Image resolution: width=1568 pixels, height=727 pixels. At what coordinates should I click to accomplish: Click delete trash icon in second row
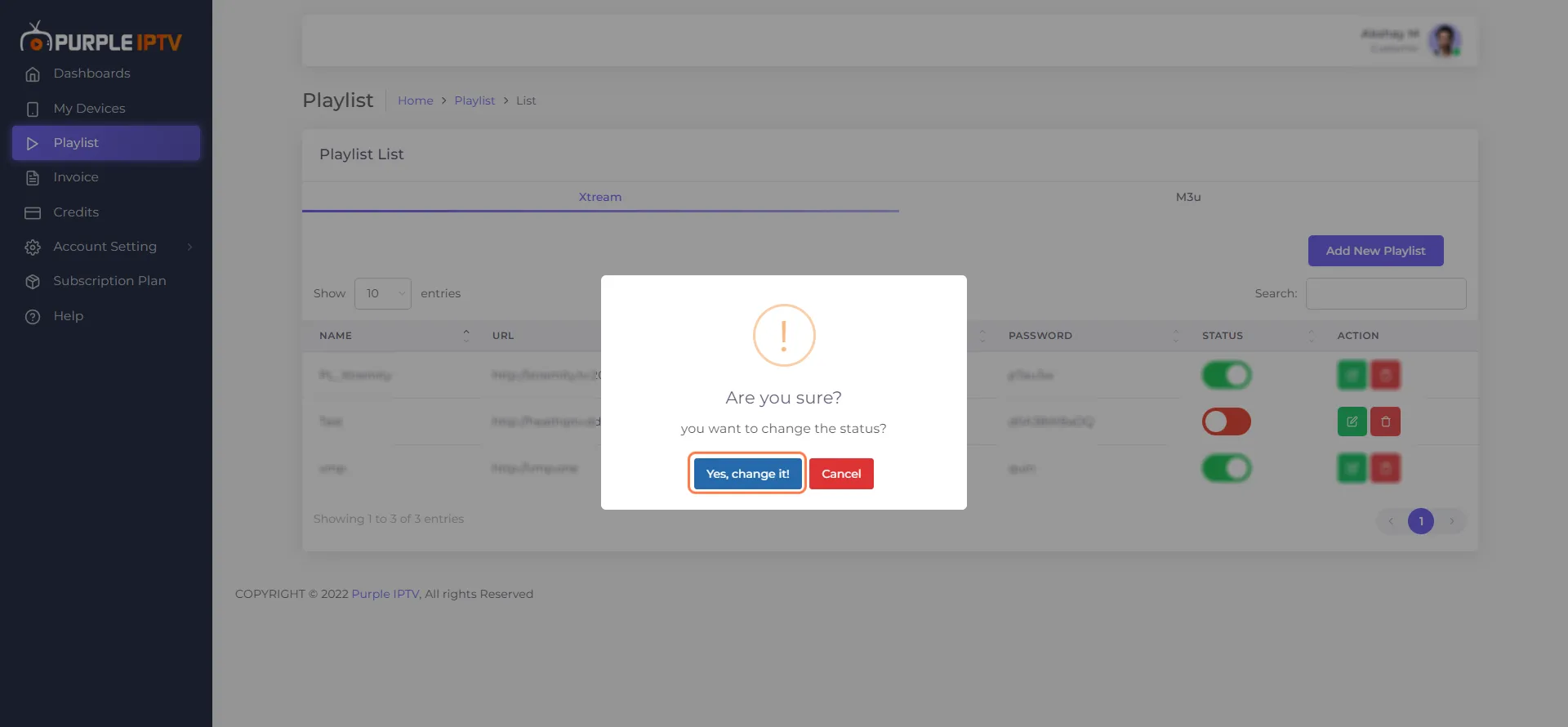[1386, 421]
